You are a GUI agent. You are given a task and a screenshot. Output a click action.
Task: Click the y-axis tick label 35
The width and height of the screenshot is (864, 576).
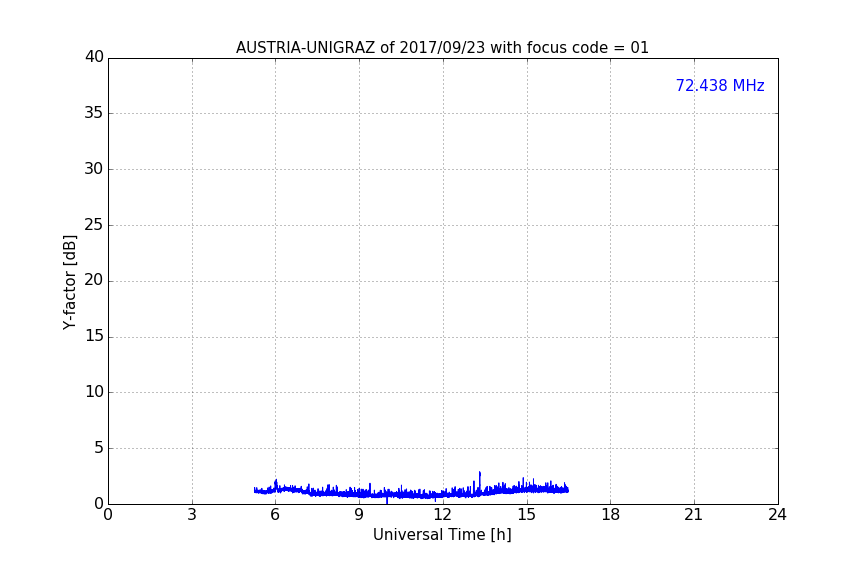point(94,113)
